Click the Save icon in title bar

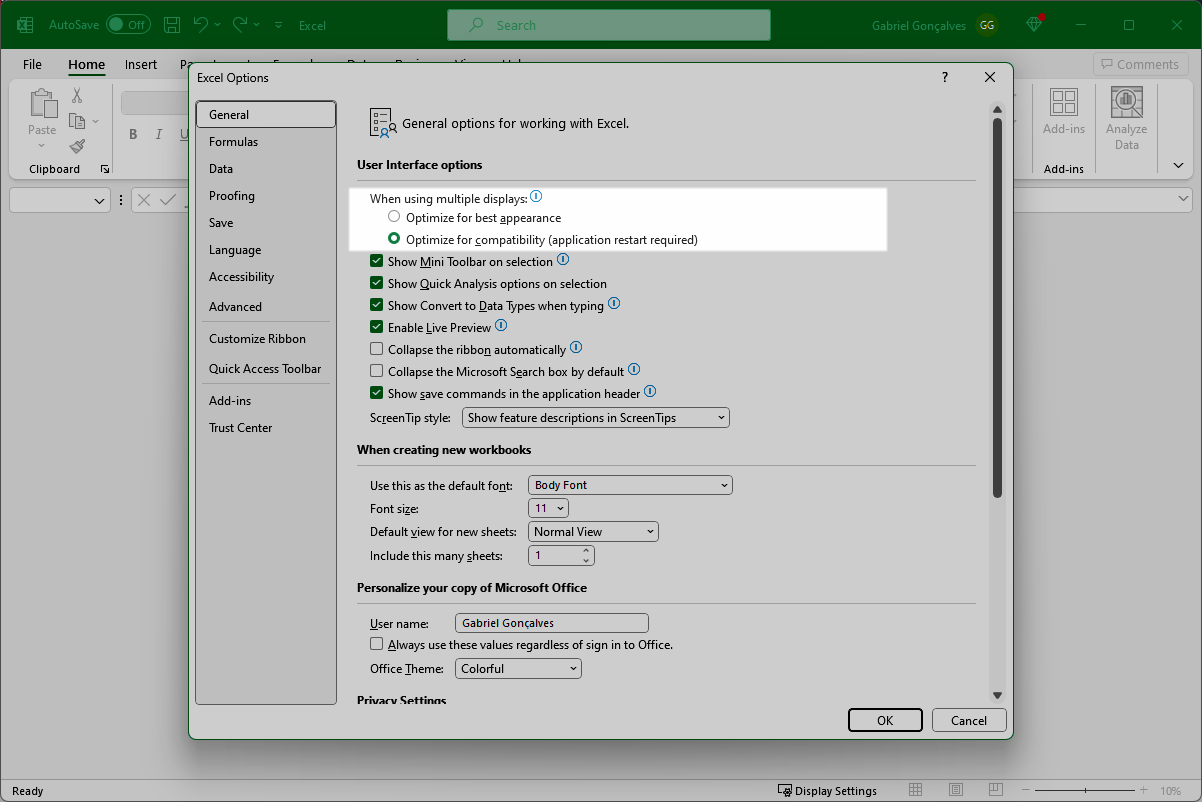tap(172, 25)
